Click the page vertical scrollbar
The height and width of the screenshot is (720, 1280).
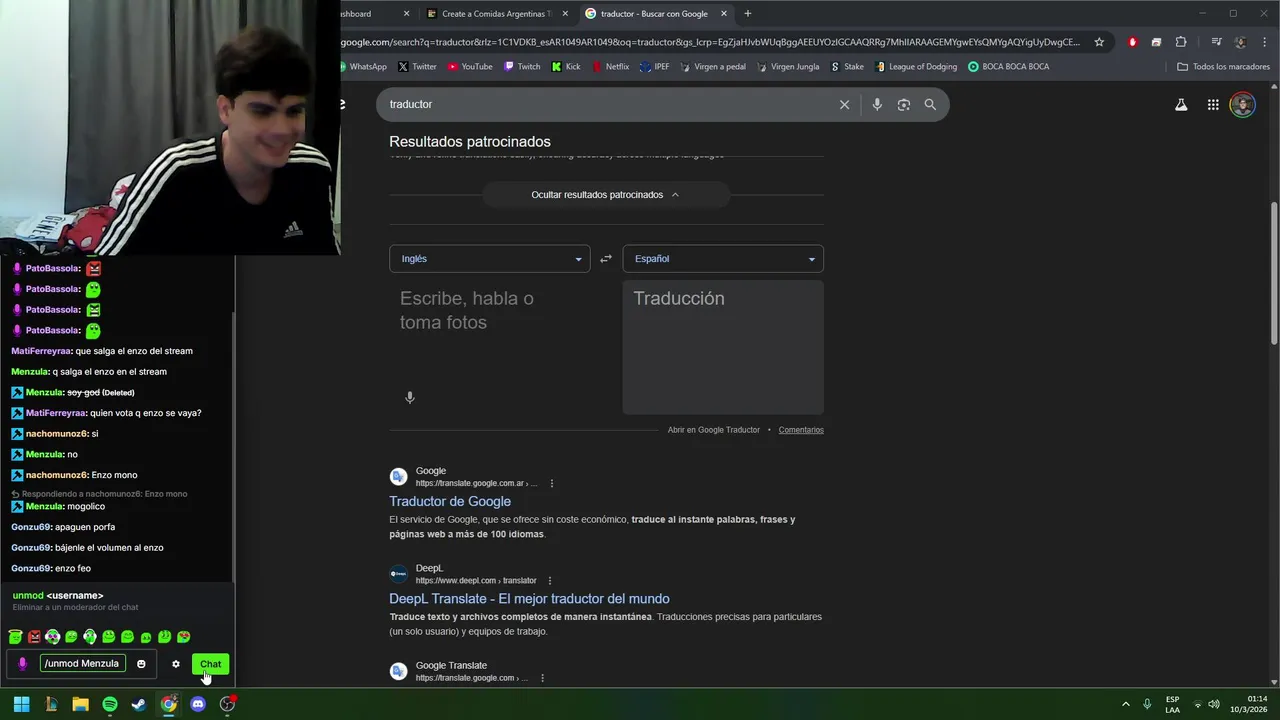(x=1274, y=273)
